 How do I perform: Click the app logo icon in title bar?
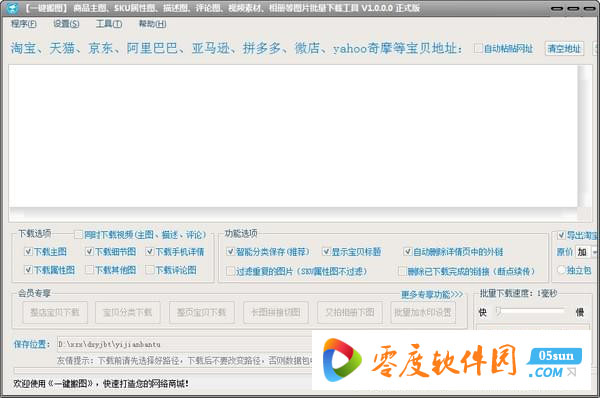pos(13,8)
